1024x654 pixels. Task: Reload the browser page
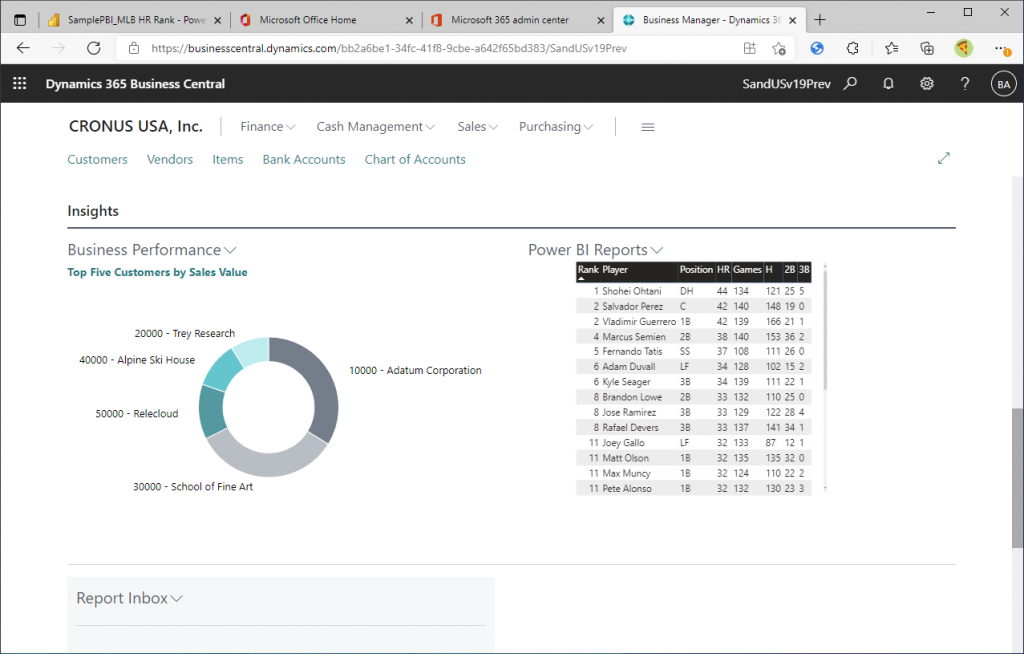(x=94, y=48)
